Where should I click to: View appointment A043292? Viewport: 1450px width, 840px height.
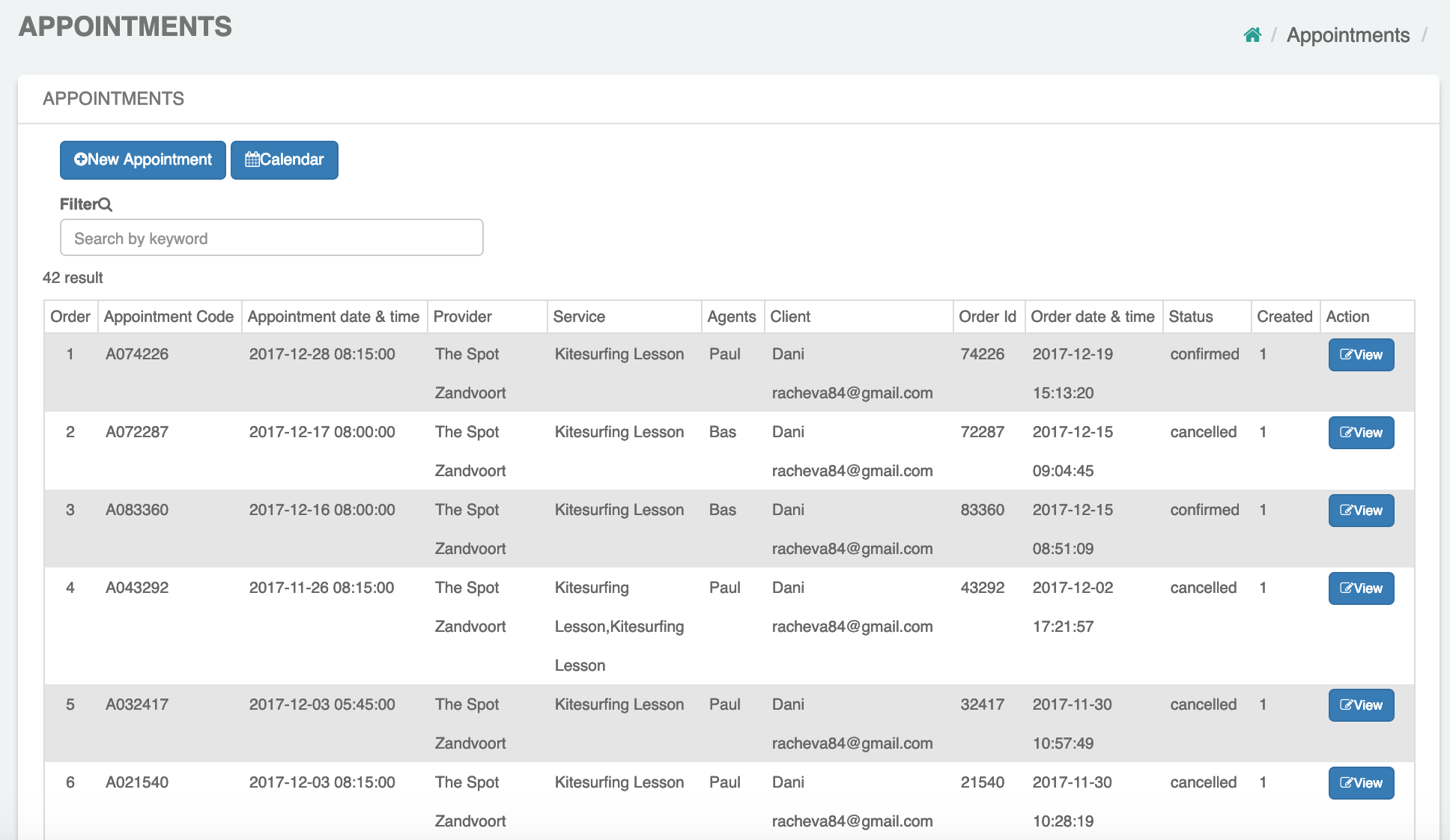tap(1361, 588)
